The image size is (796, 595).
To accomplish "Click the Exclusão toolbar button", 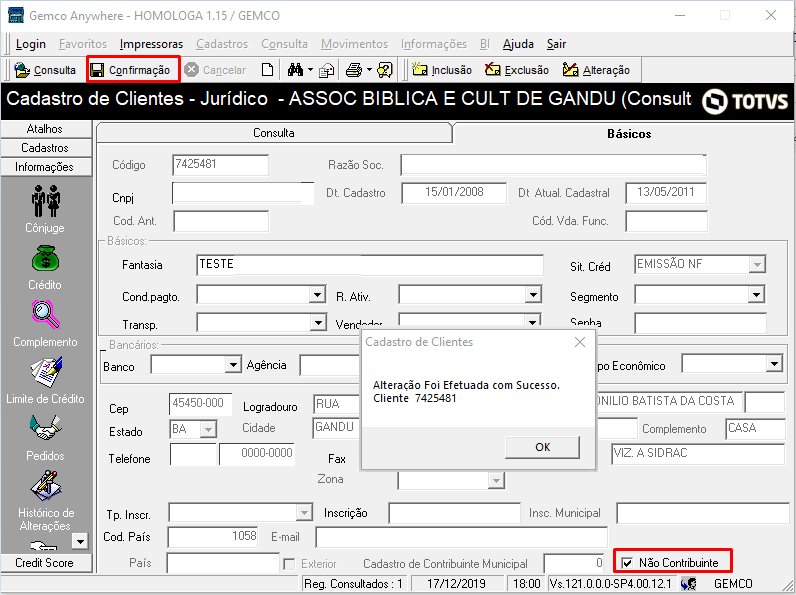I will click(517, 70).
